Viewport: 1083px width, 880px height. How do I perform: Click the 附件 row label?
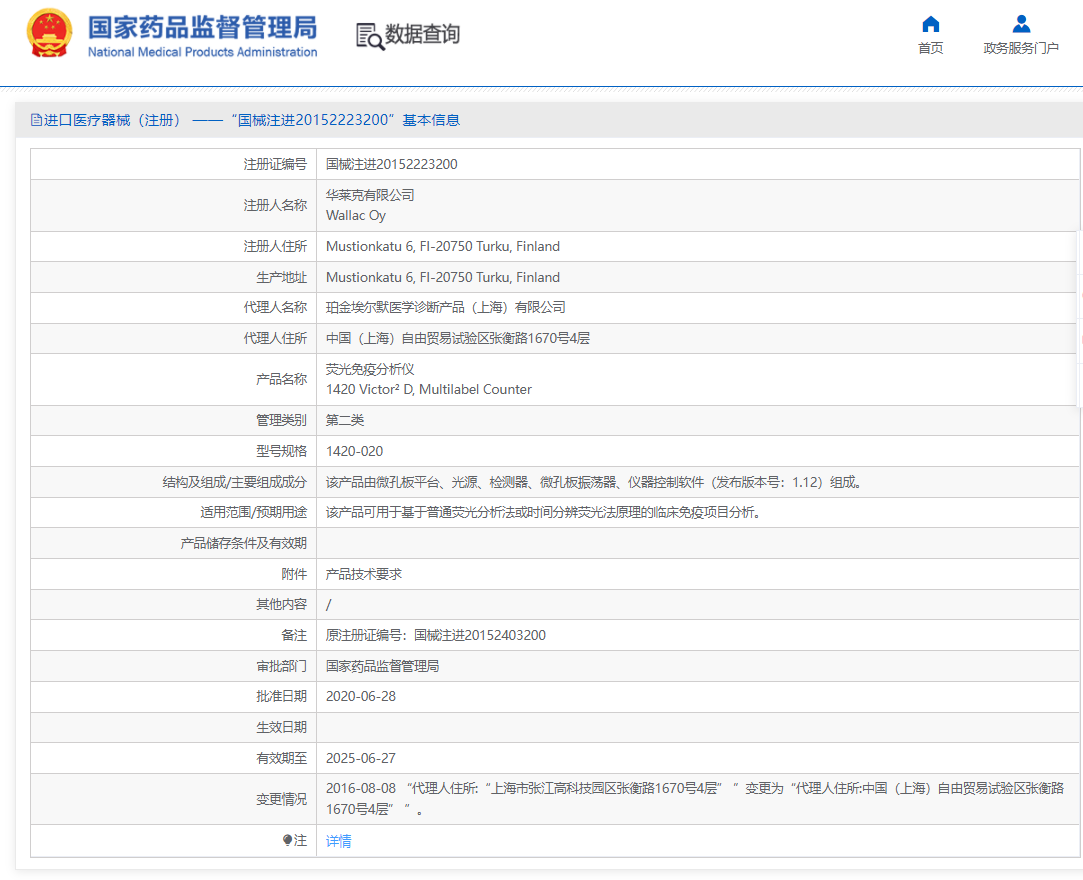click(x=294, y=574)
